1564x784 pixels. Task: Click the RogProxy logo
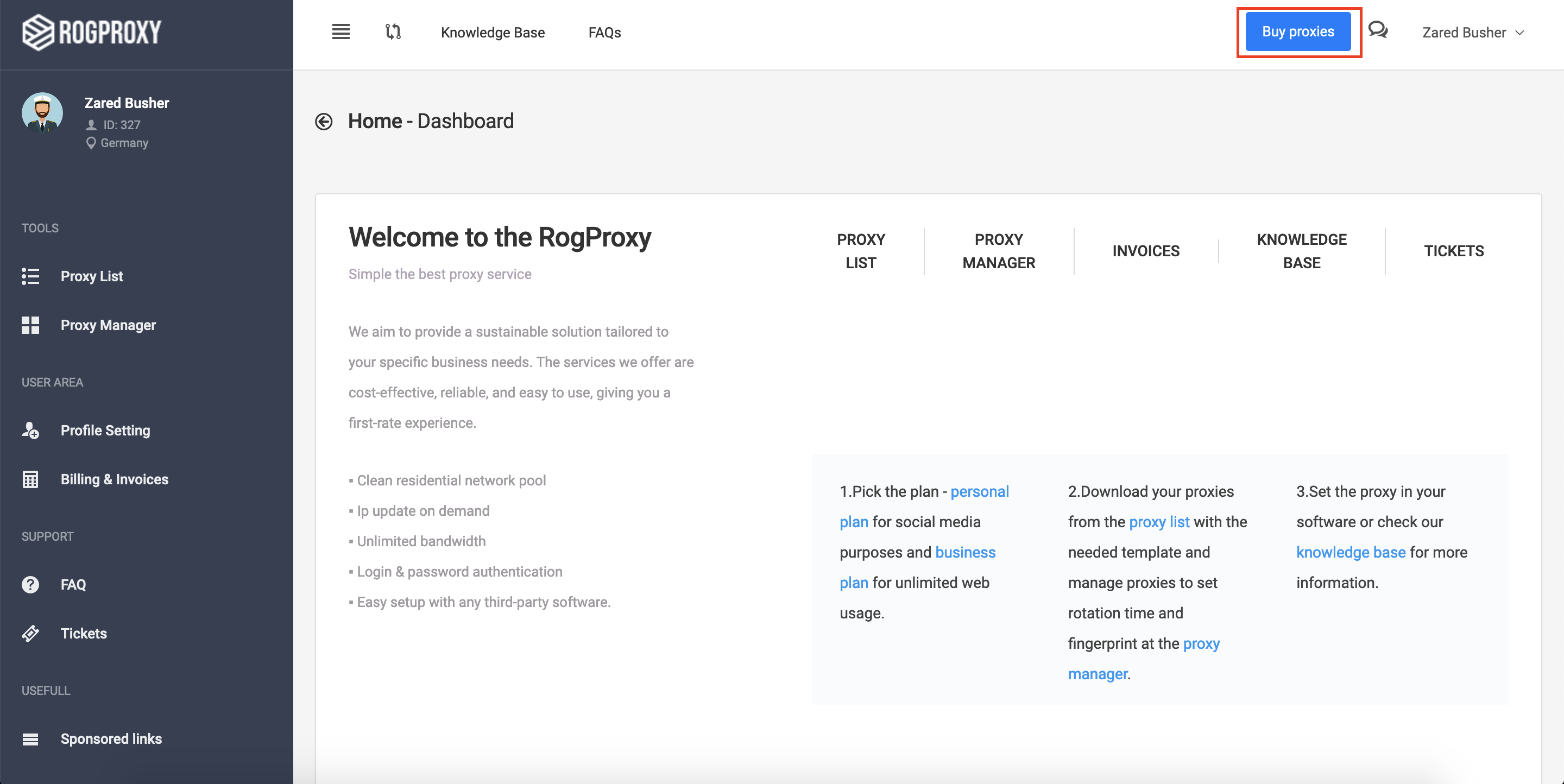coord(92,32)
